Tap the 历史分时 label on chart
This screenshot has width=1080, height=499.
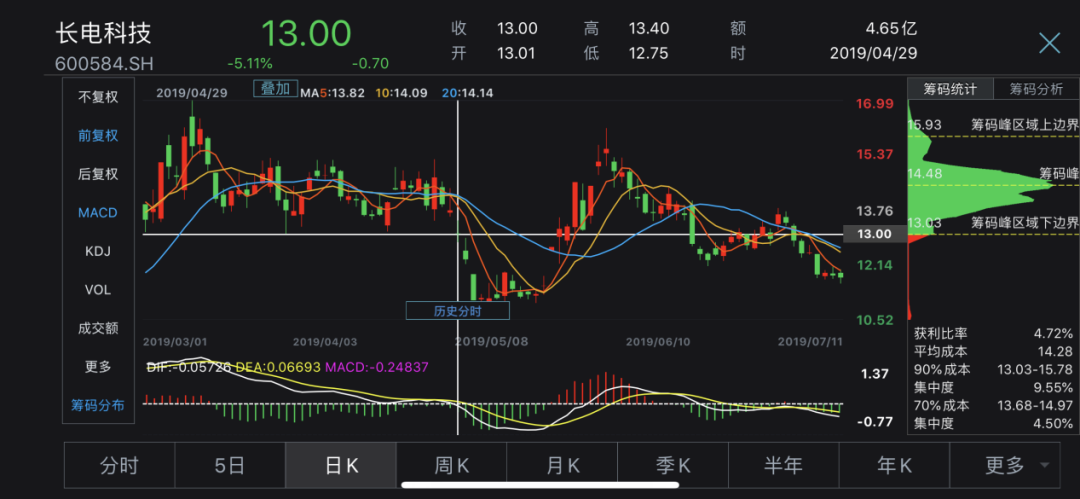coord(457,311)
